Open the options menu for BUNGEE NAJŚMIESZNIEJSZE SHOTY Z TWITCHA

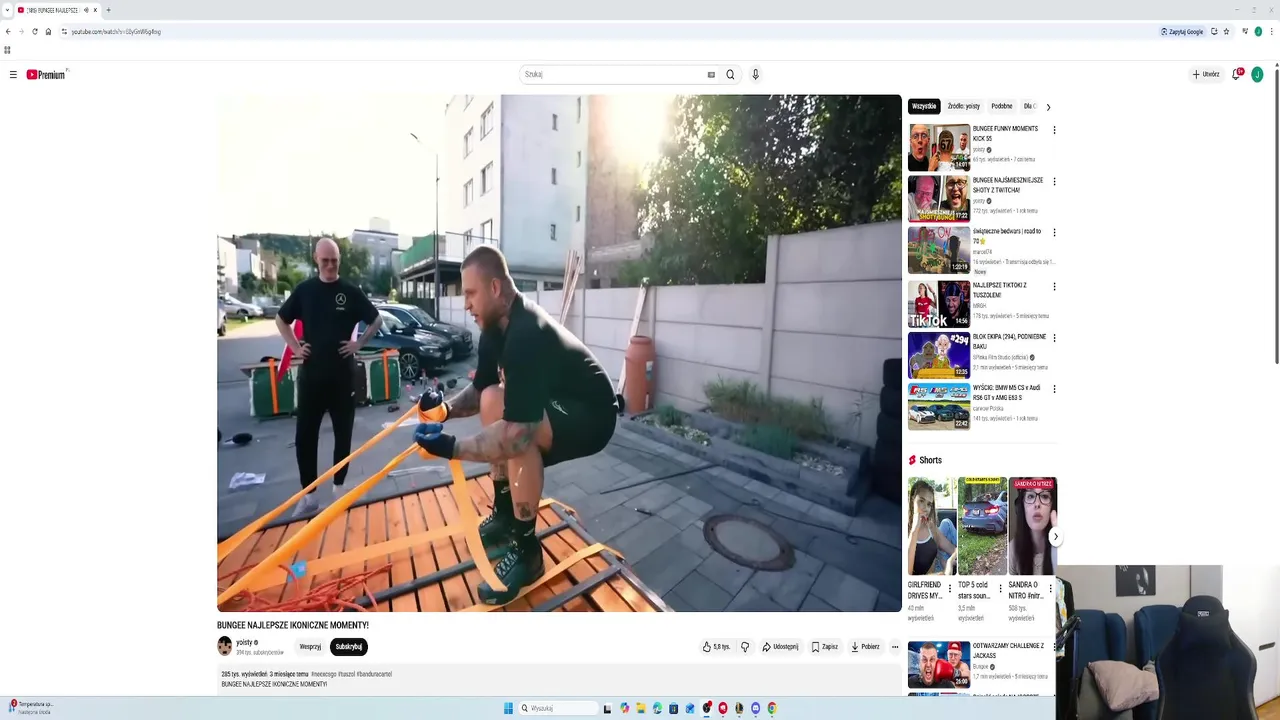point(1054,182)
